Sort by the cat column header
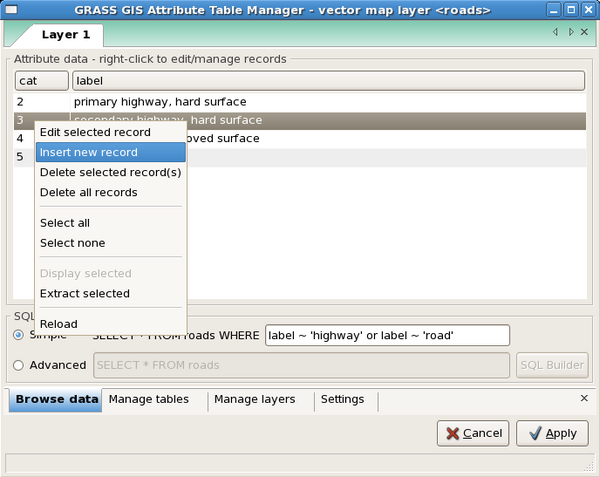This screenshot has width=600, height=477. pyautogui.click(x=39, y=79)
